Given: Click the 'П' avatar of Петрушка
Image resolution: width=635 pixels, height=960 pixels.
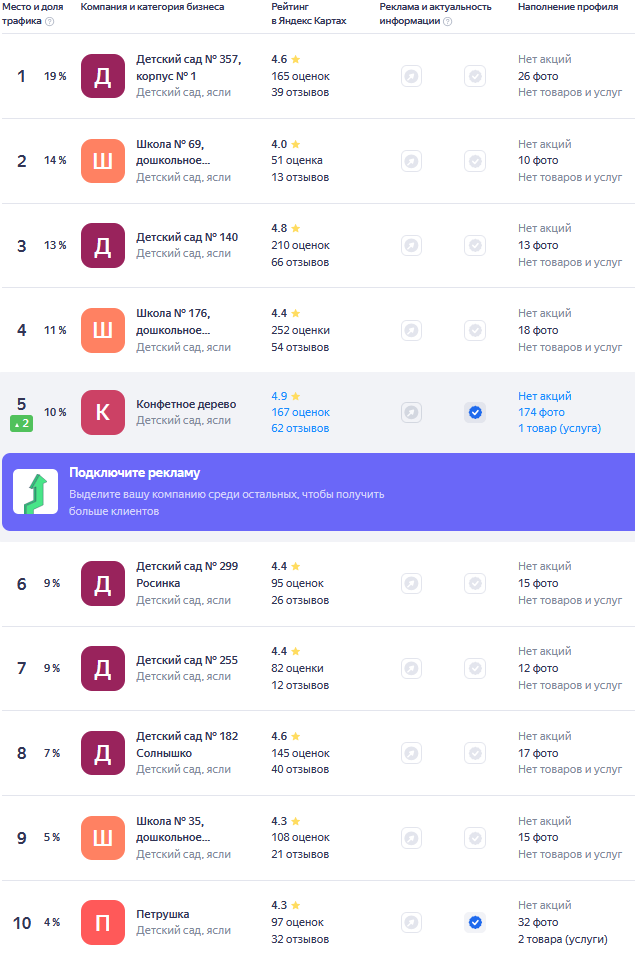Looking at the screenshot, I should pos(102,922).
